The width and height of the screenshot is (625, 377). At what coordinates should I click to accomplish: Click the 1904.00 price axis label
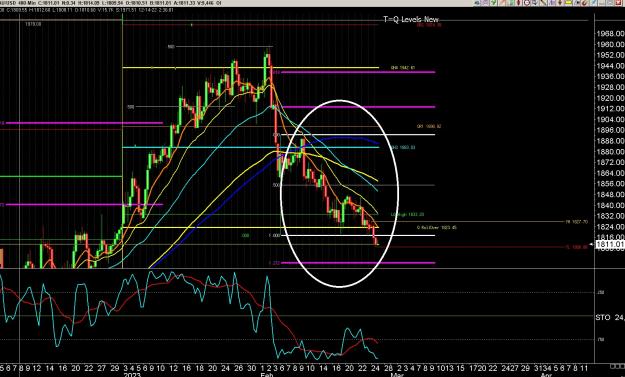611,120
